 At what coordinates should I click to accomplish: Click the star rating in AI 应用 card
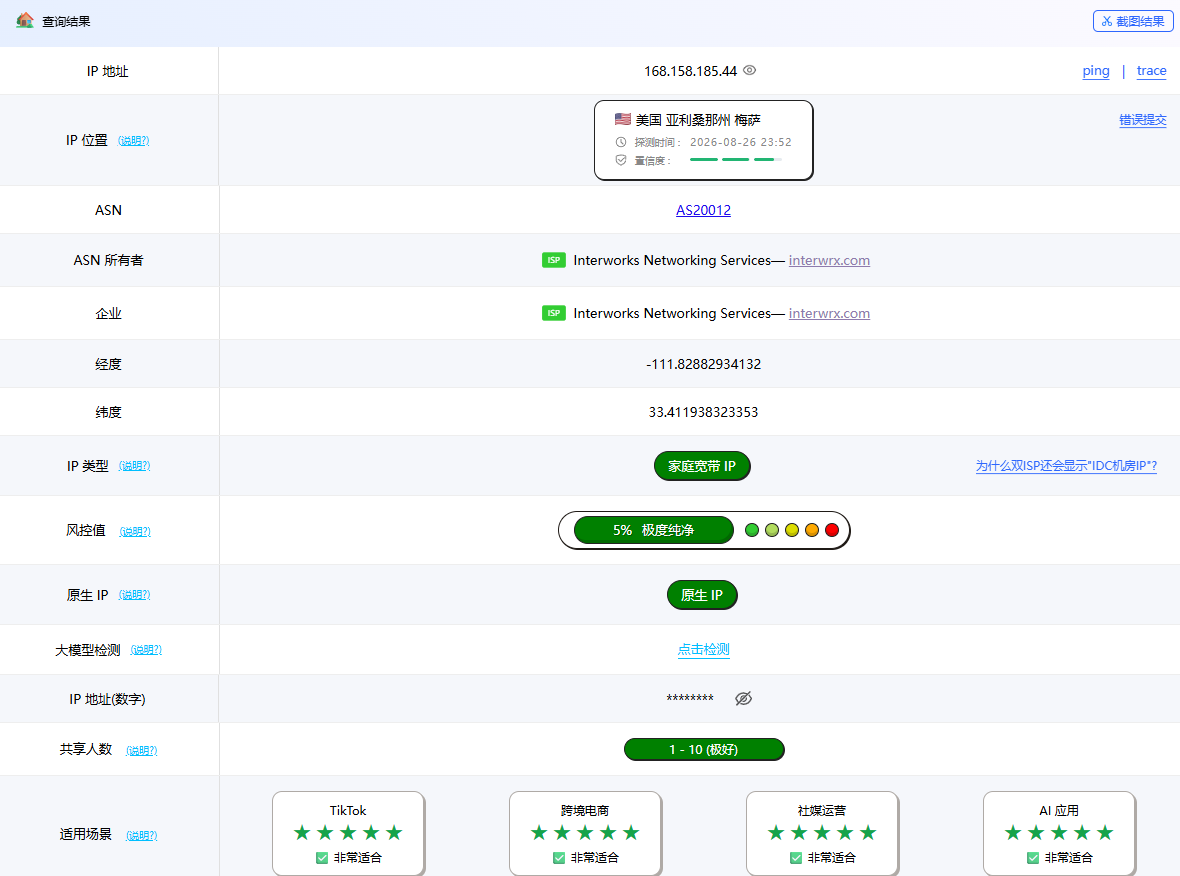(1059, 832)
